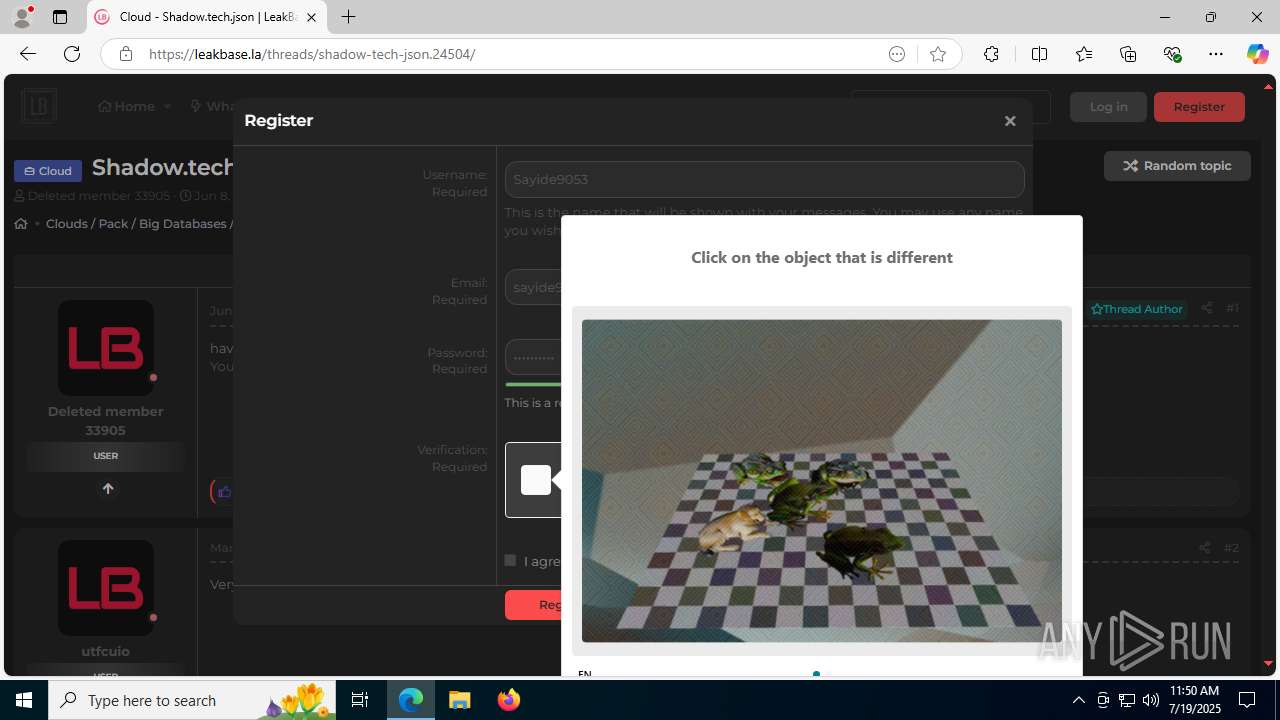Open the utfcuio user profile

tap(105, 651)
